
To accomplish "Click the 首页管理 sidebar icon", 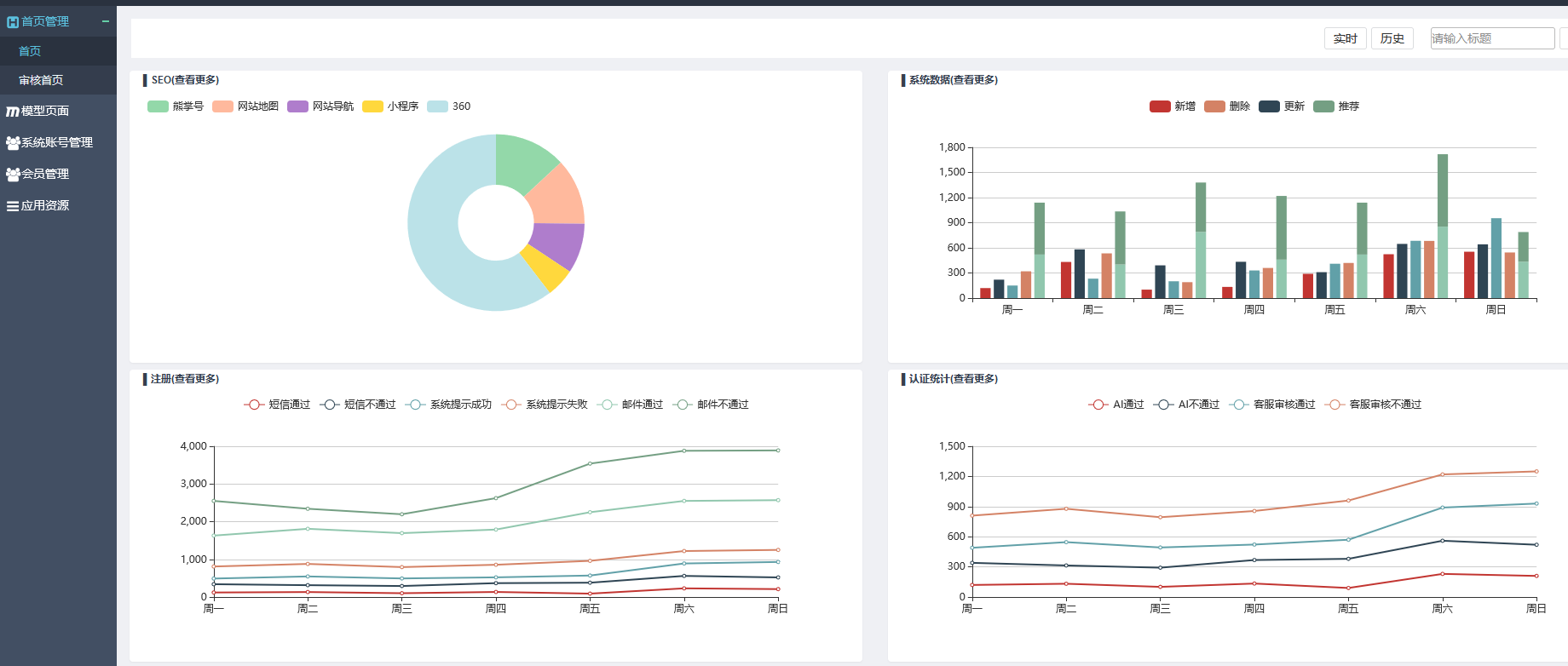I will coord(13,22).
